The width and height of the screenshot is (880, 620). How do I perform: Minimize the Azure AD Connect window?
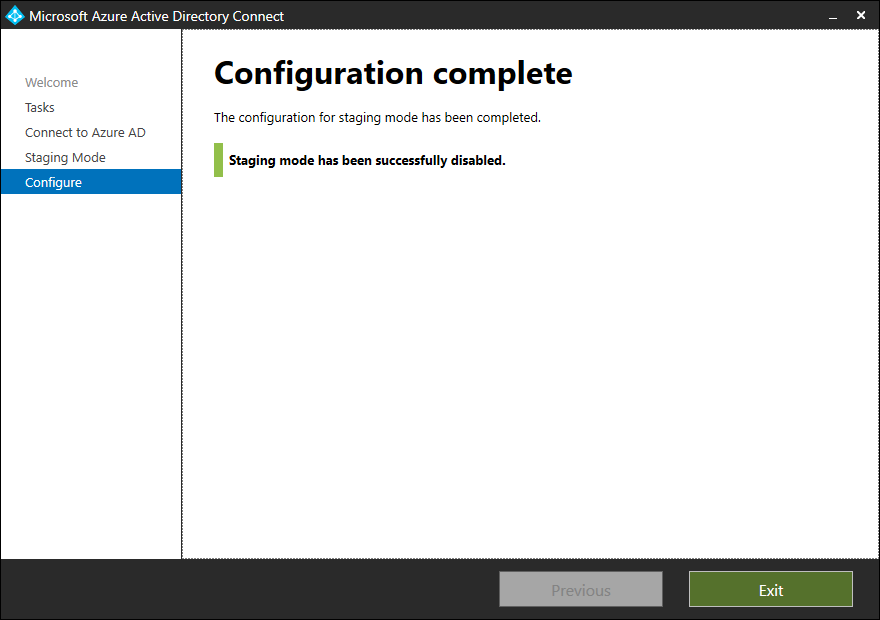click(833, 16)
